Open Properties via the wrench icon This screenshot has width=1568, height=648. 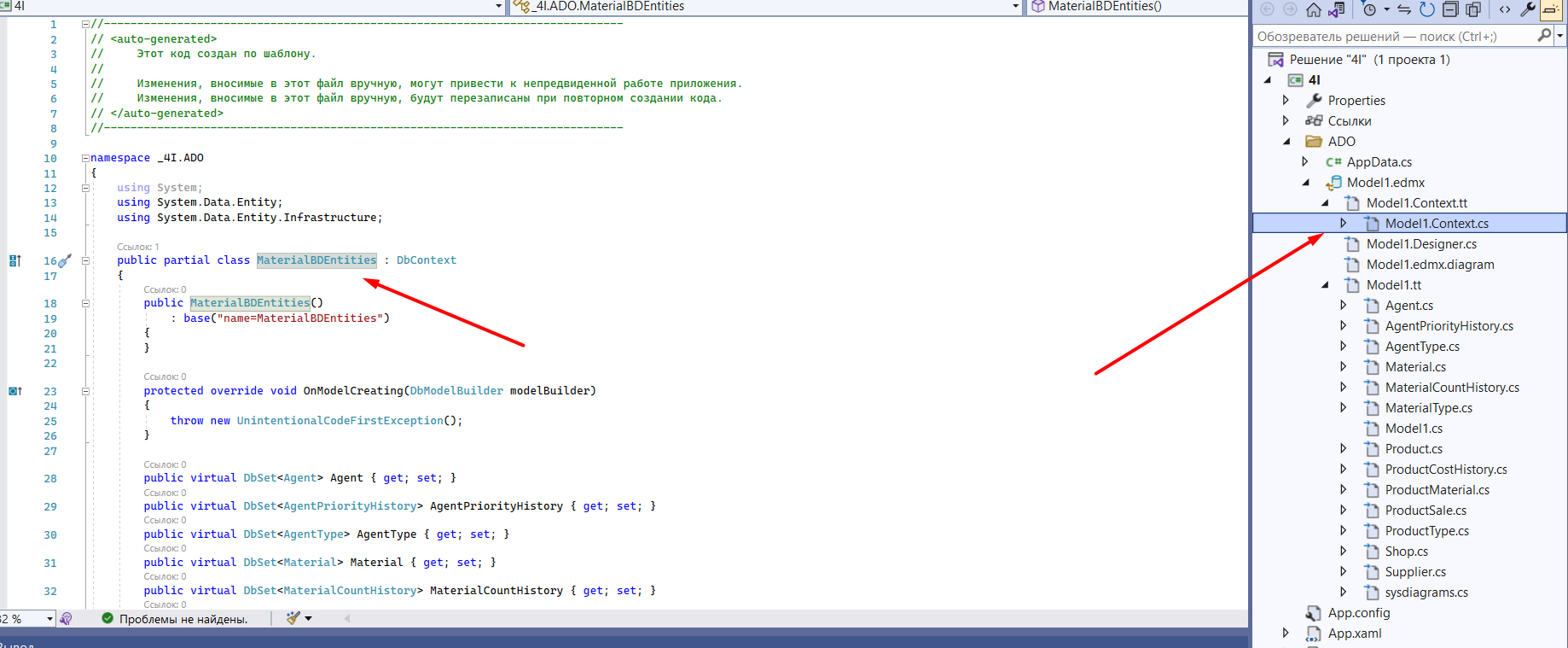click(1528, 9)
